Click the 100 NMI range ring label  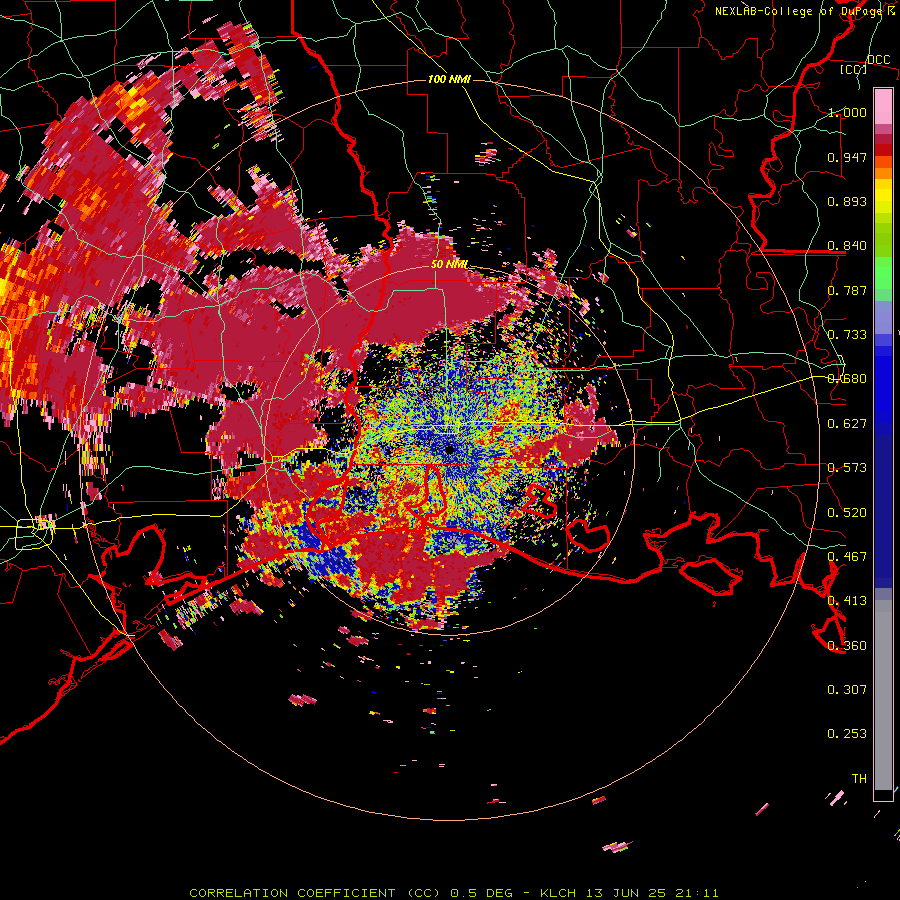[449, 79]
